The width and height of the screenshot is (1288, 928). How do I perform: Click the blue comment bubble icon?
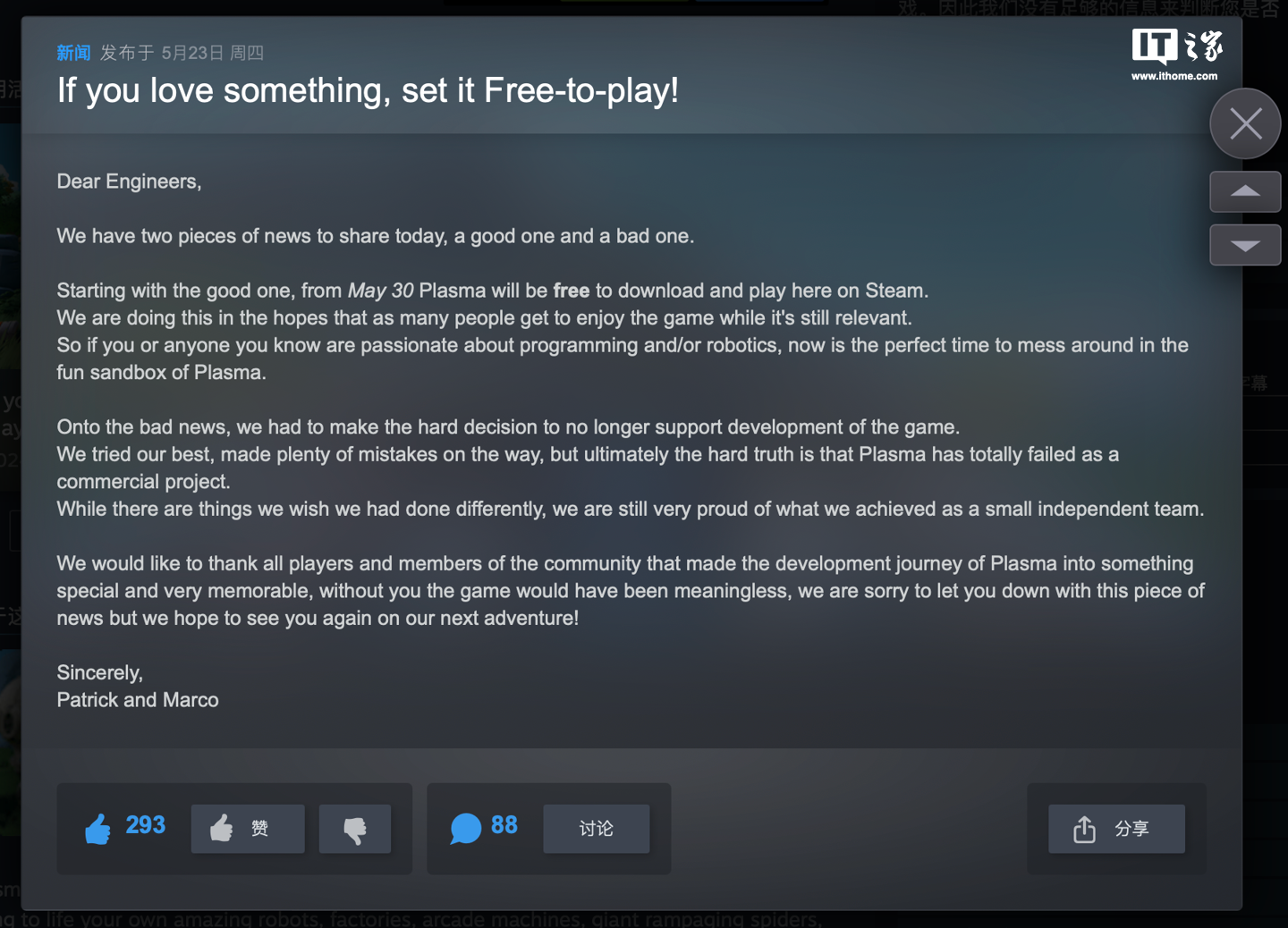465,829
